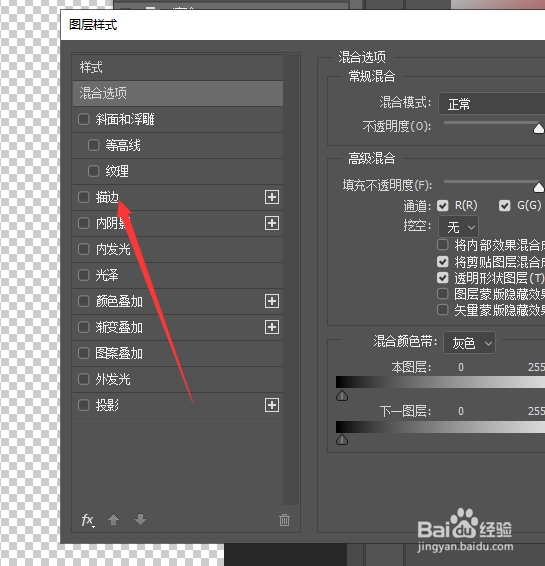The width and height of the screenshot is (545, 566).
Task: Add another 渐变叠加 effect with plus icon
Action: point(271,327)
